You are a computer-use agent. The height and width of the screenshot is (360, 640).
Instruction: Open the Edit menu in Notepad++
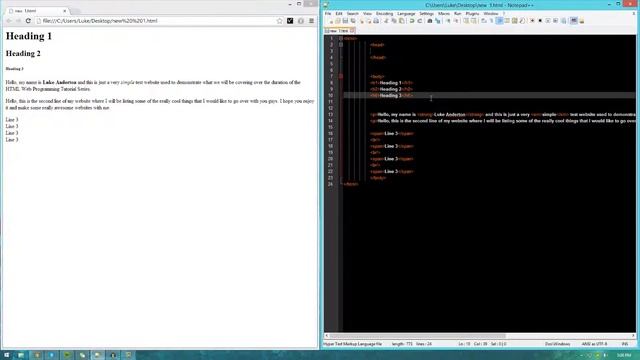(x=339, y=13)
